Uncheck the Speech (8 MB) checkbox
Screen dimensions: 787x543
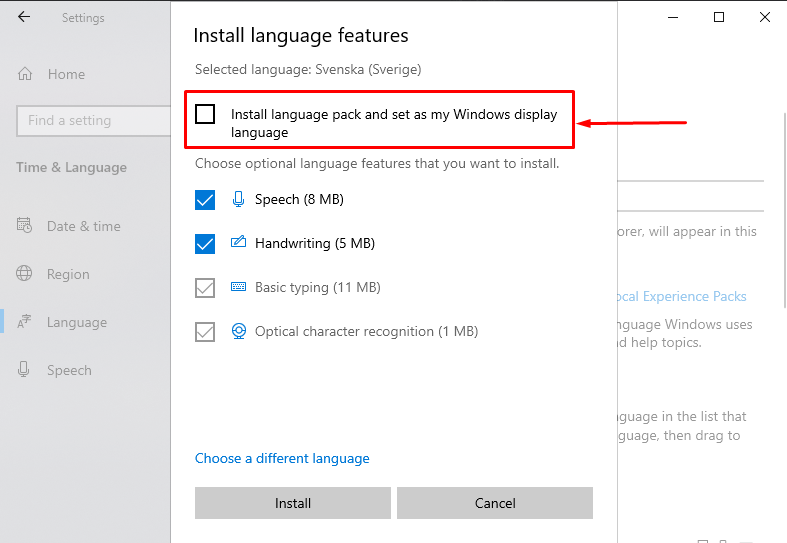206,199
